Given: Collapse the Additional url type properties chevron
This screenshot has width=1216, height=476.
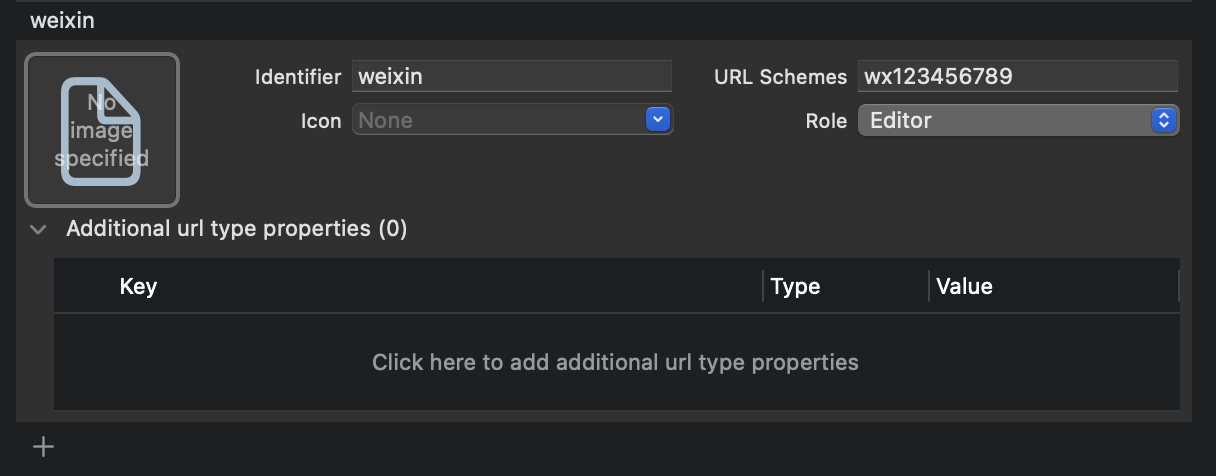Looking at the screenshot, I should coord(38,229).
